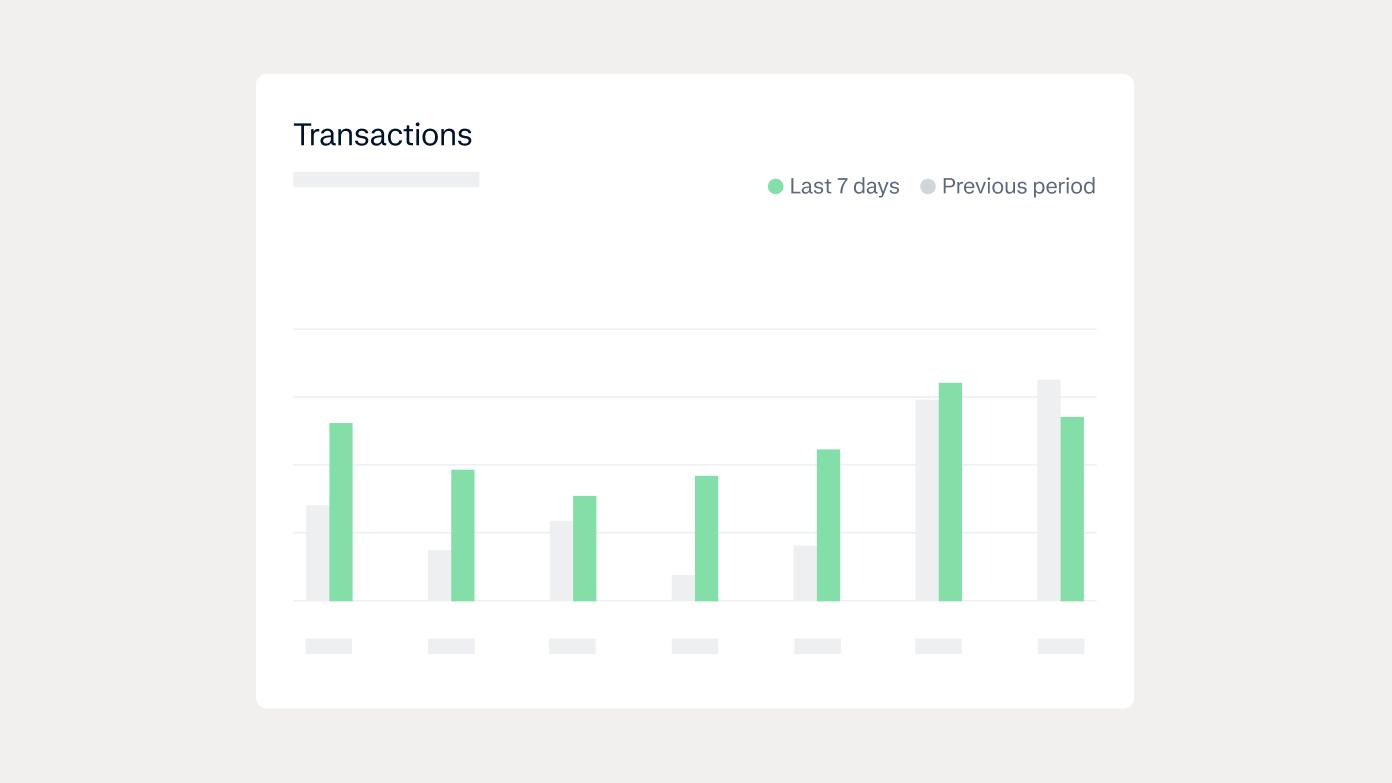Screen dimensions: 1392x783
Task: Click the tallest gray bar in last group
Action: tap(1048, 490)
